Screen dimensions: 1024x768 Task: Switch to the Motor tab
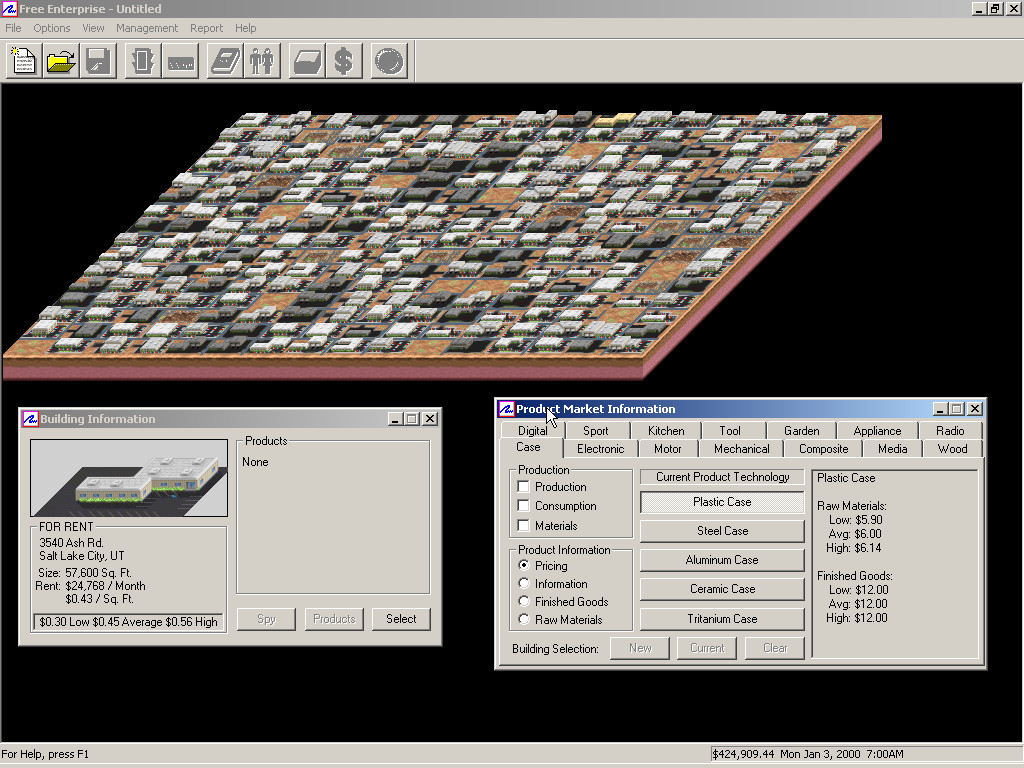click(x=667, y=449)
